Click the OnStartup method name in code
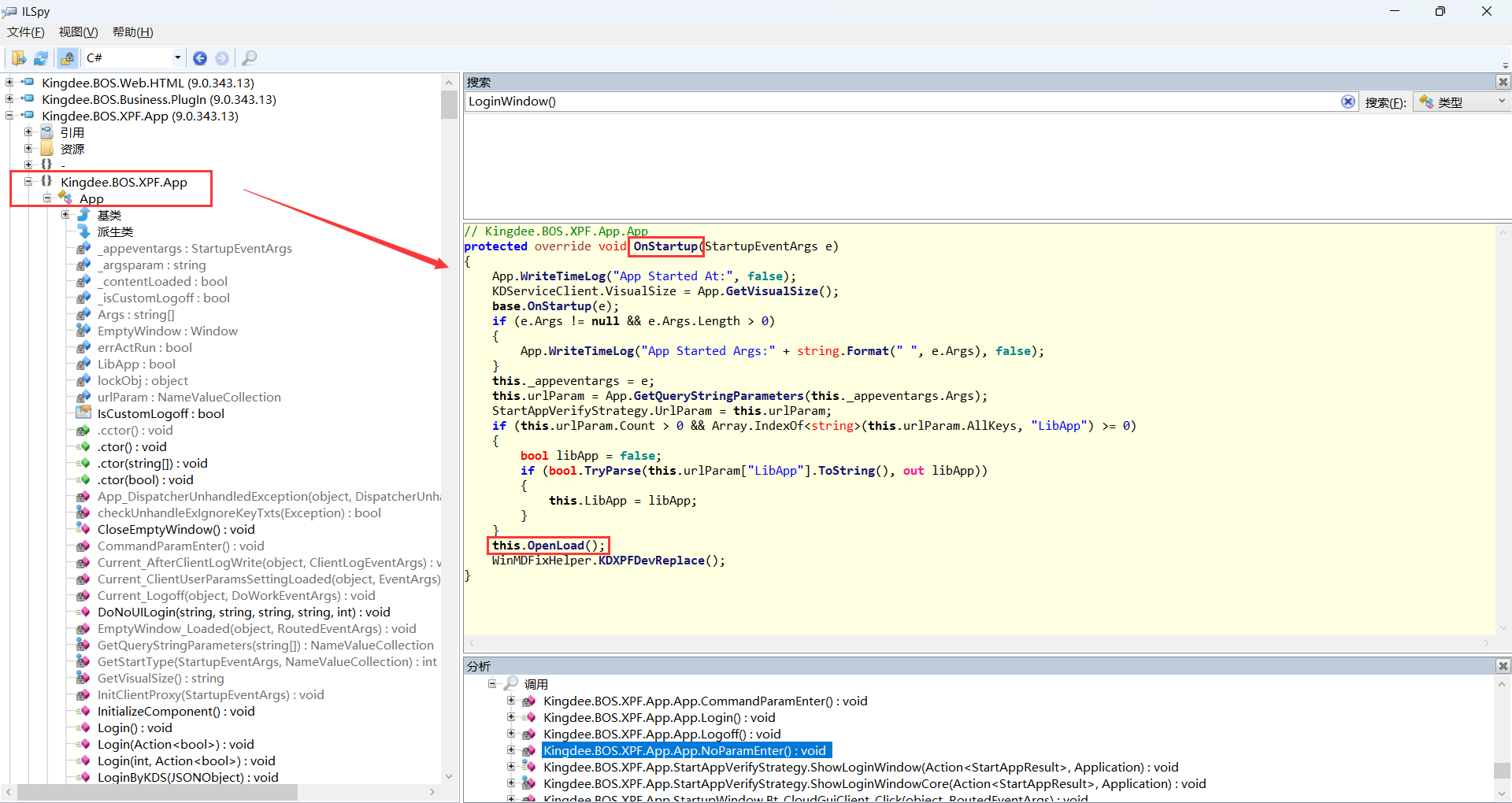The height and width of the screenshot is (803, 1512). (x=665, y=246)
